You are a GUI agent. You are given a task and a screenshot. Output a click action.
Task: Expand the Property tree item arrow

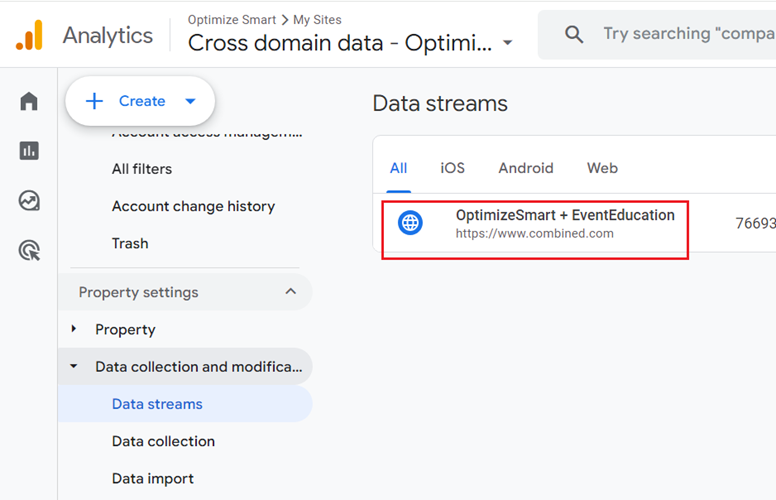click(74, 329)
